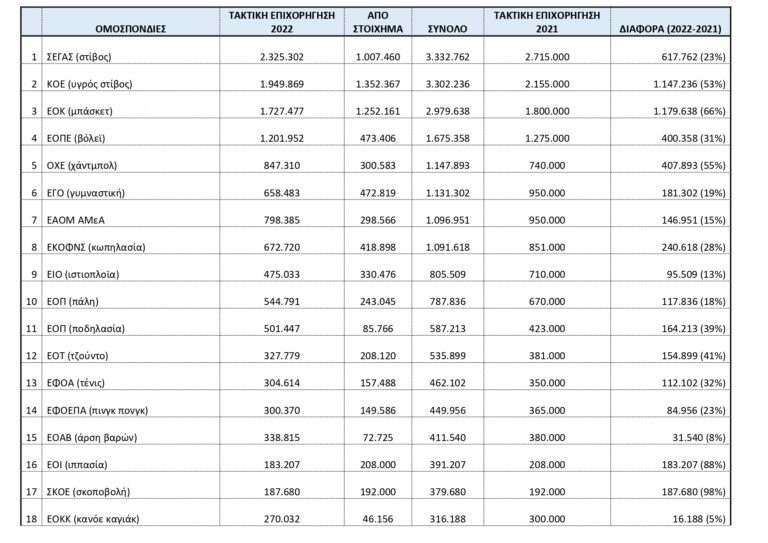Screen dimensions: 768x543
Task: Click the 1.179.638 (66%) difference cell
Action: pyautogui.click(x=685, y=112)
